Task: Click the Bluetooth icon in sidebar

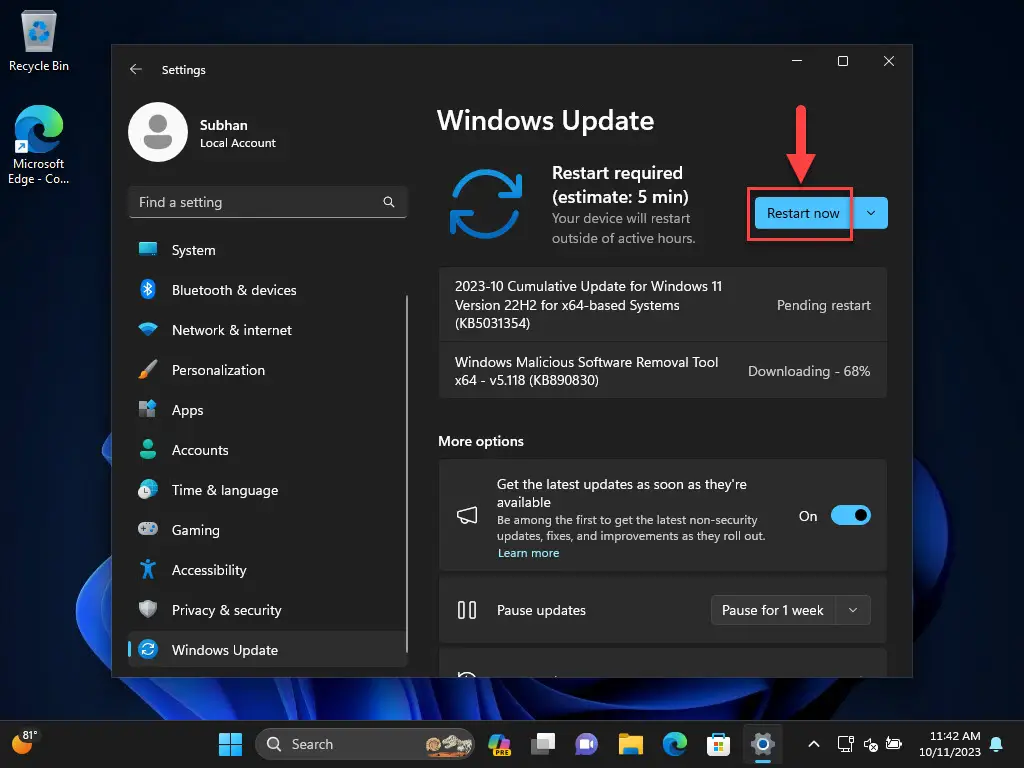Action: tap(148, 289)
